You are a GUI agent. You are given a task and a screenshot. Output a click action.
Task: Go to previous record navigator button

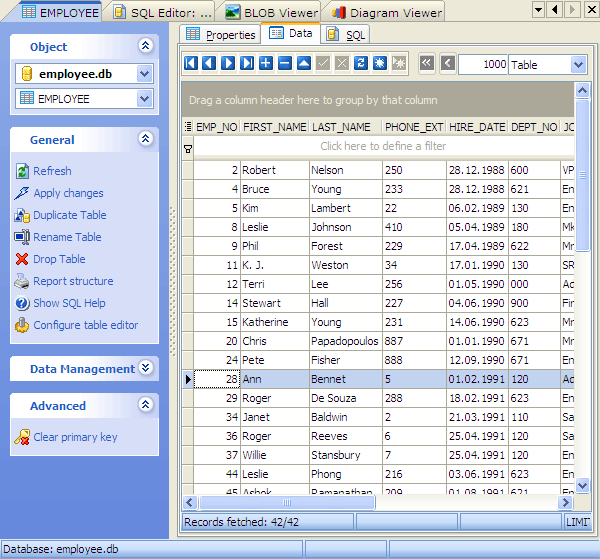click(209, 63)
